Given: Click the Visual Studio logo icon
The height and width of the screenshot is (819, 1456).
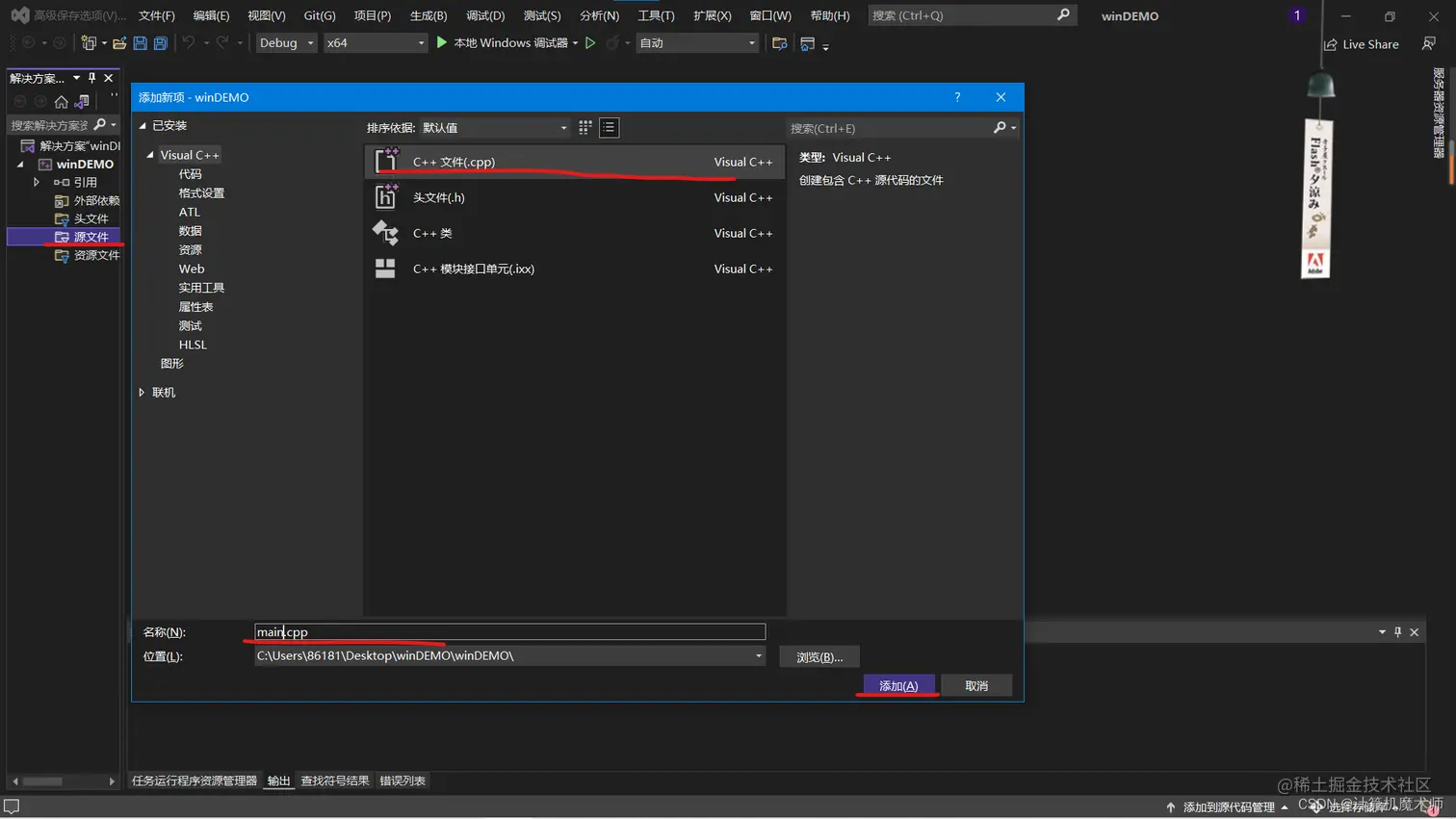Looking at the screenshot, I should (19, 15).
